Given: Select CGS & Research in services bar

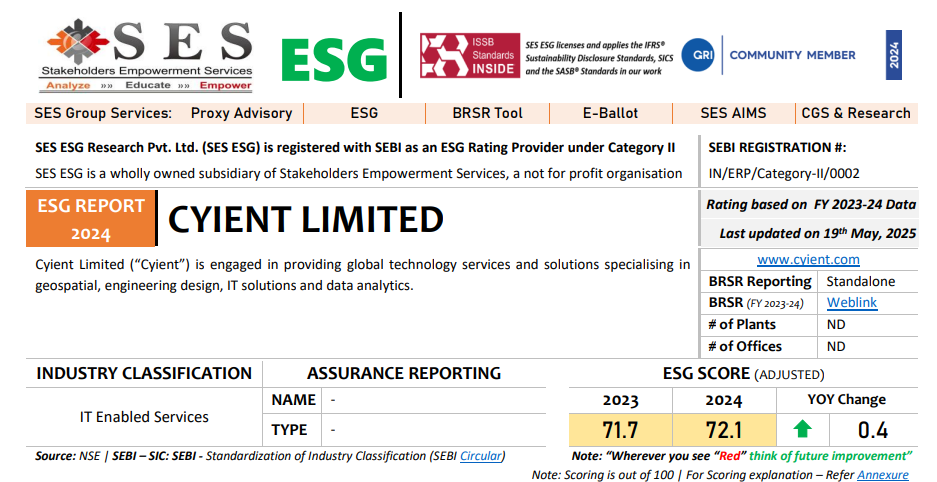Looking at the screenshot, I should 856,113.
